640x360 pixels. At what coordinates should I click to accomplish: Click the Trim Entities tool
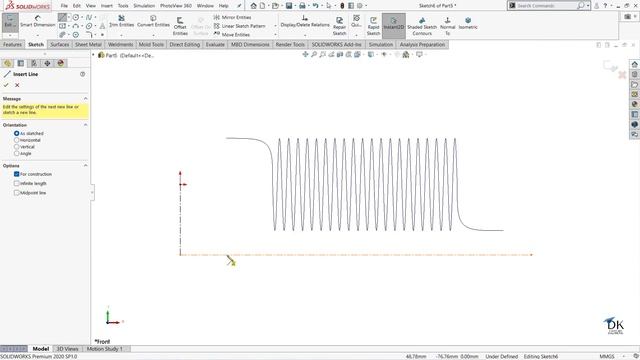121,21
